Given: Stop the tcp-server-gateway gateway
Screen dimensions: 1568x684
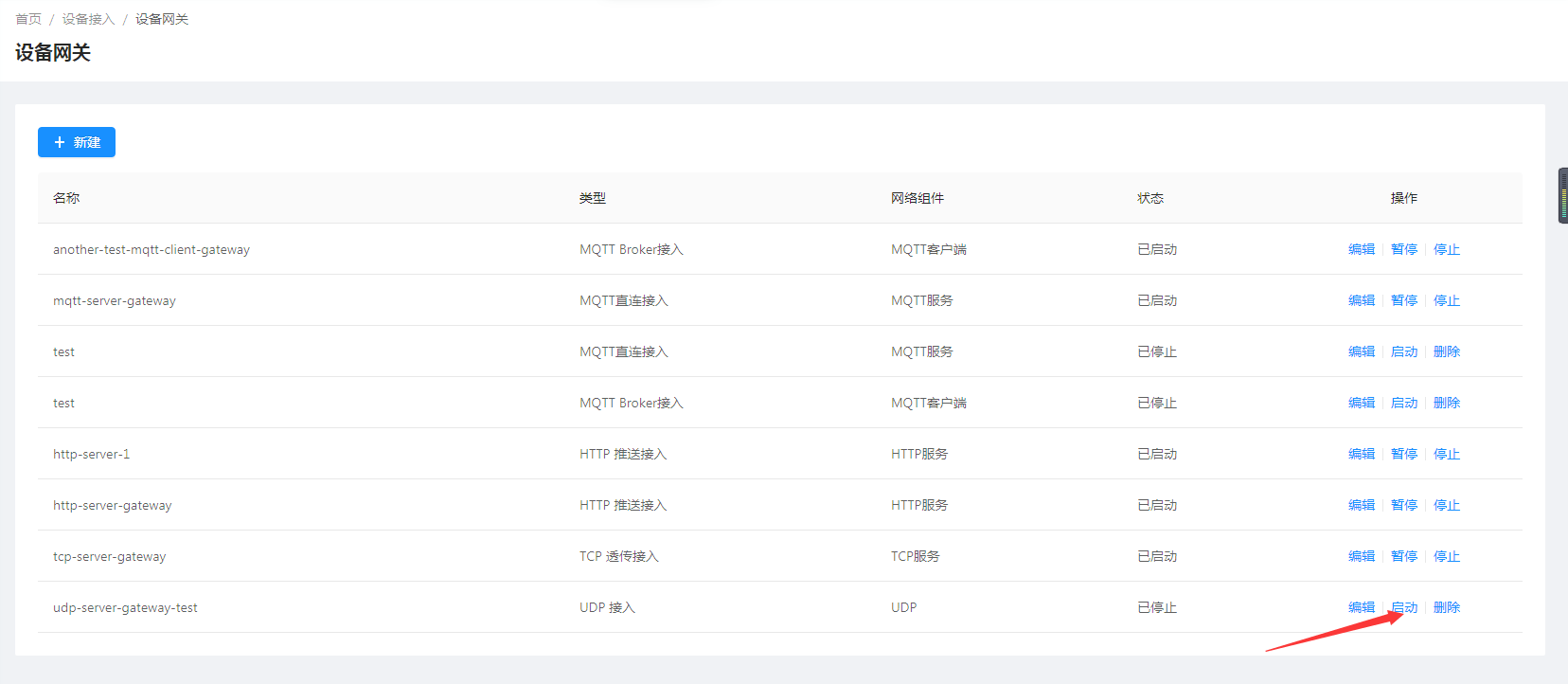Looking at the screenshot, I should tap(1446, 556).
